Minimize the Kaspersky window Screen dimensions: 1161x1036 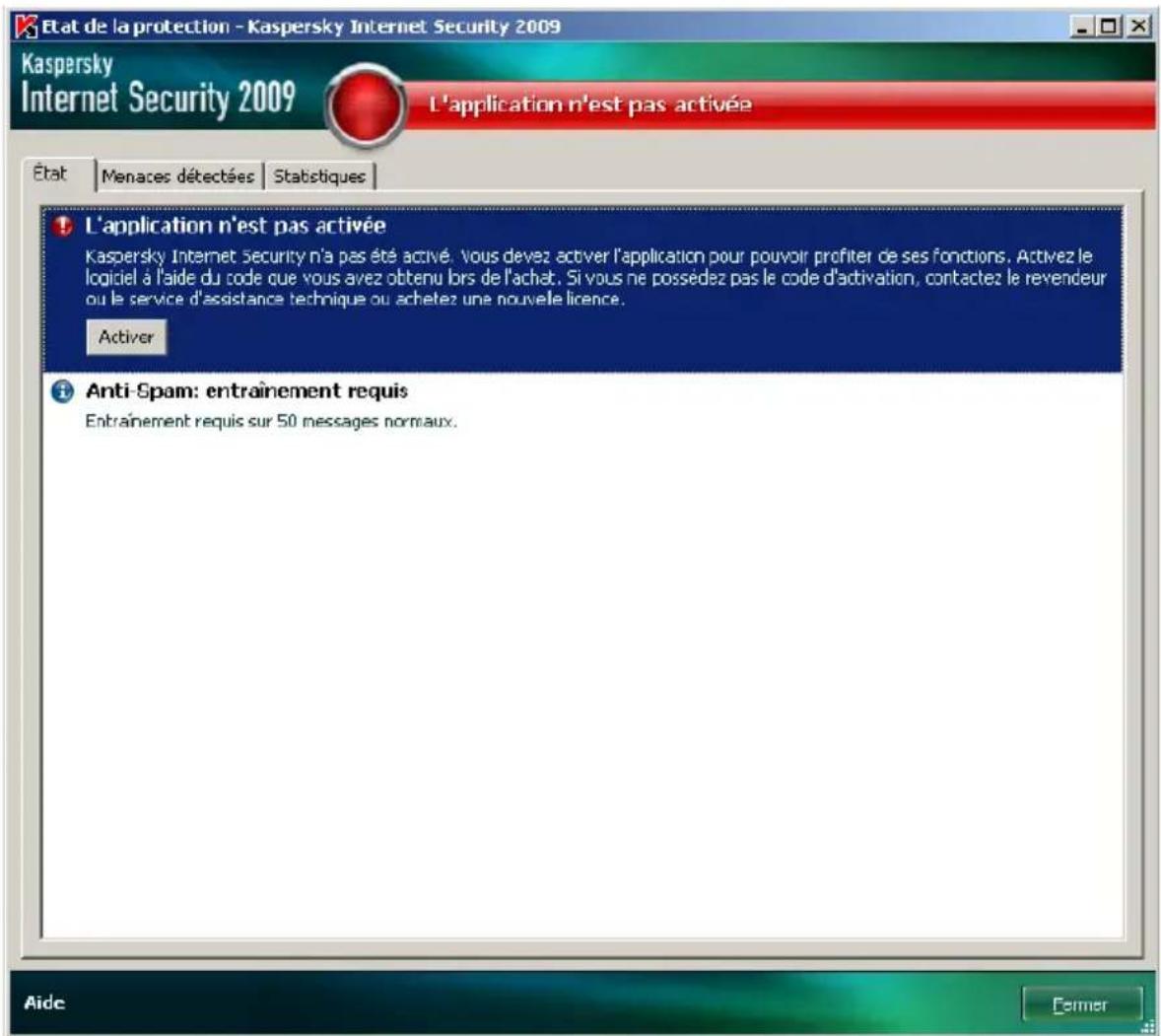[x=1083, y=27]
